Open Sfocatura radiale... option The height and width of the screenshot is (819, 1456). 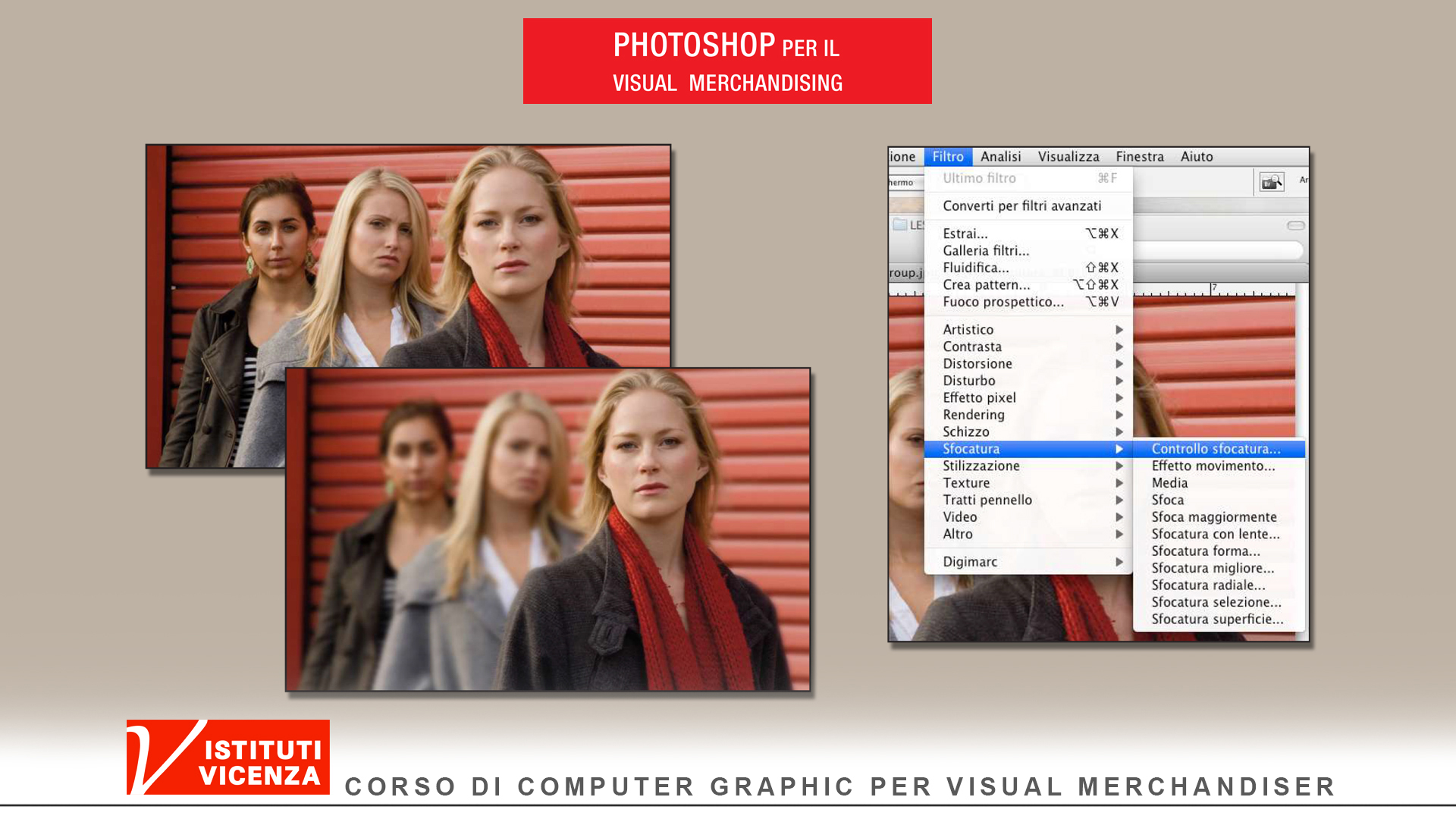[1219, 585]
